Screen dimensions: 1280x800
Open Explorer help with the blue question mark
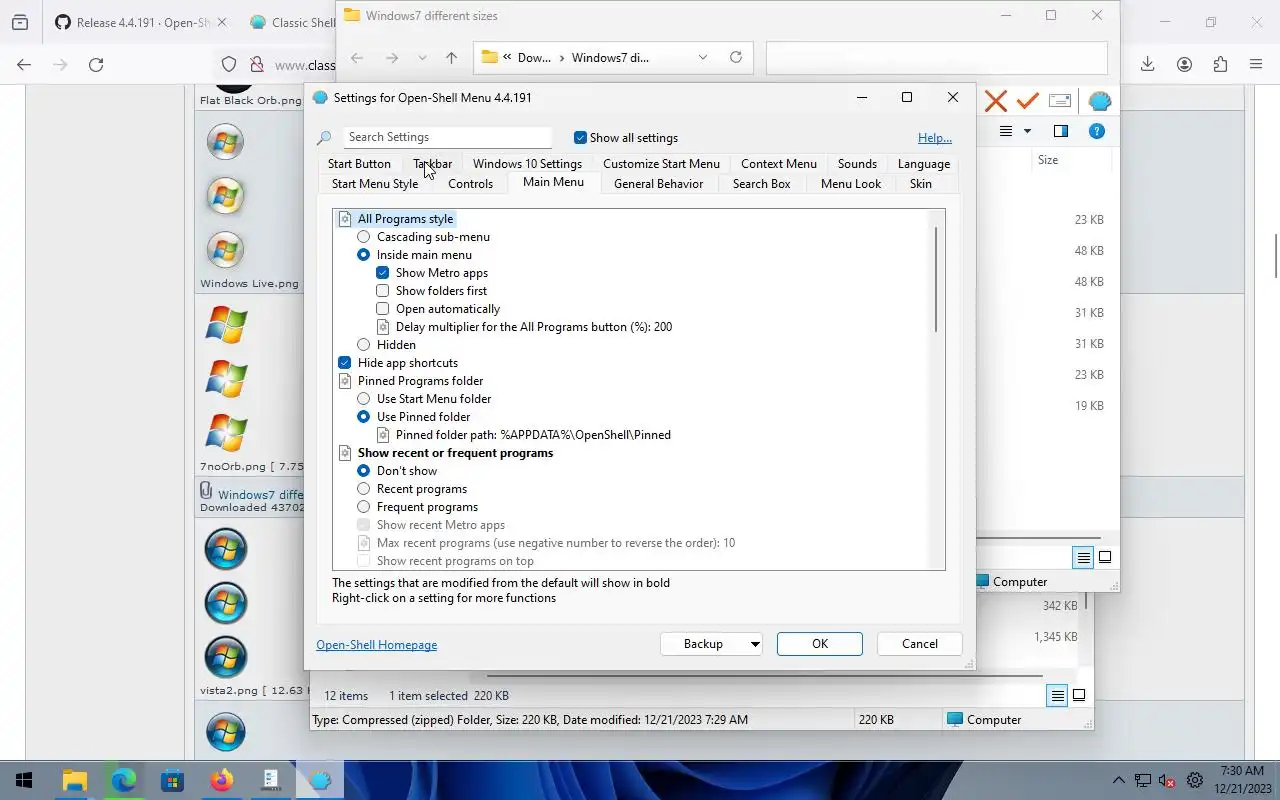1097,131
